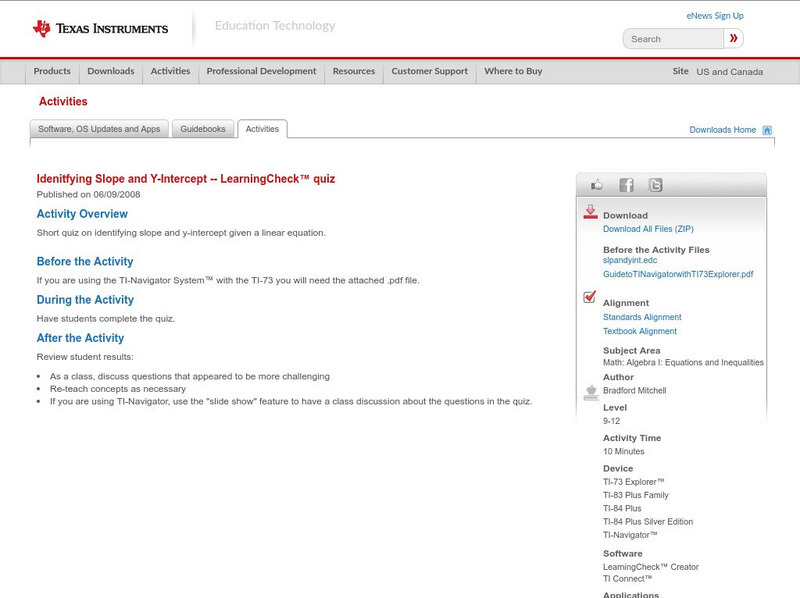The width and height of the screenshot is (800, 598).
Task: Download the slpandyint.edc file
Action: [630, 260]
